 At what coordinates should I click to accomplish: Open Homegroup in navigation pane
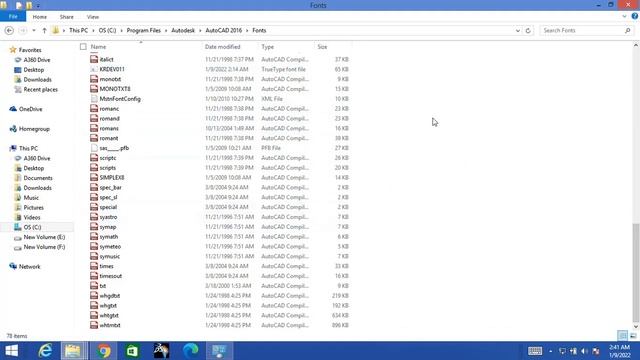34,129
